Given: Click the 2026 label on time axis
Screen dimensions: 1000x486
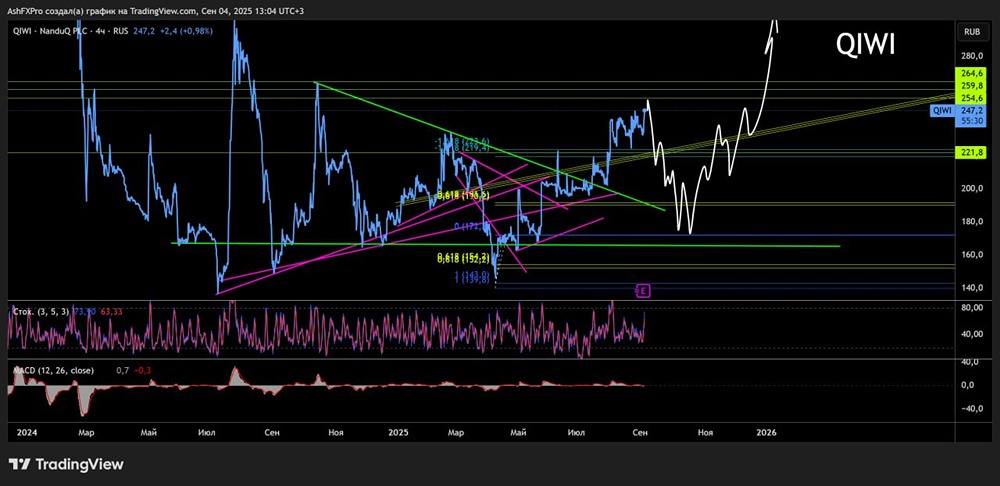Looking at the screenshot, I should click(765, 432).
